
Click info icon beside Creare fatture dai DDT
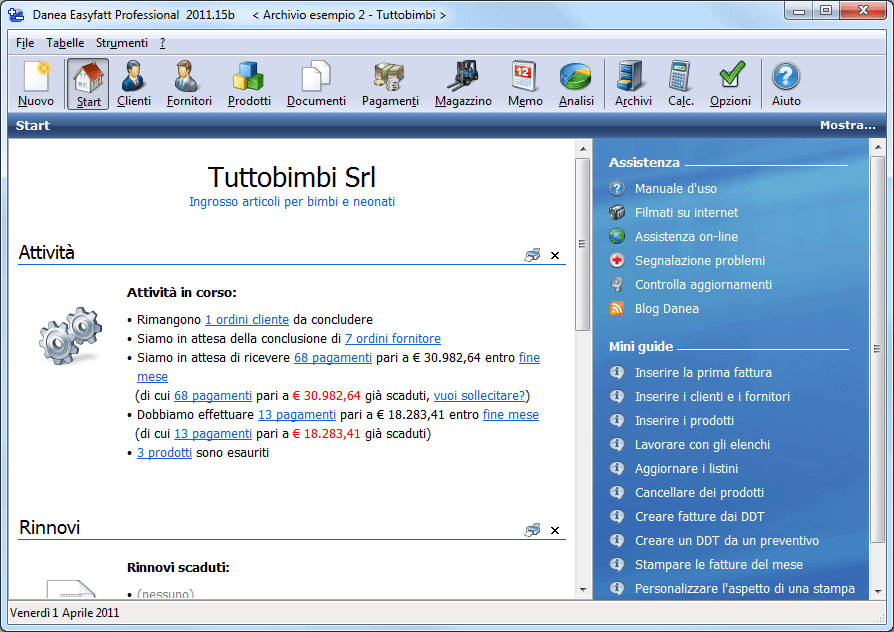point(617,516)
